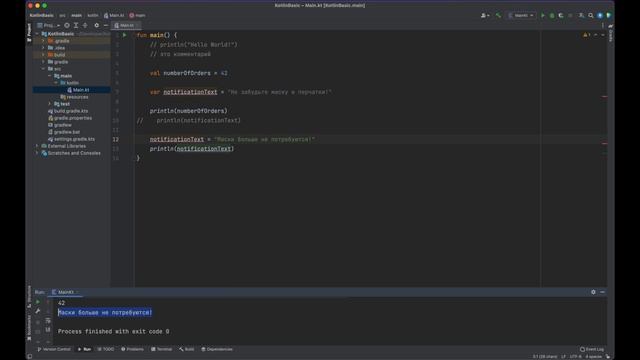Open the Version Control tab
The width and height of the screenshot is (640, 360).
pos(54,349)
